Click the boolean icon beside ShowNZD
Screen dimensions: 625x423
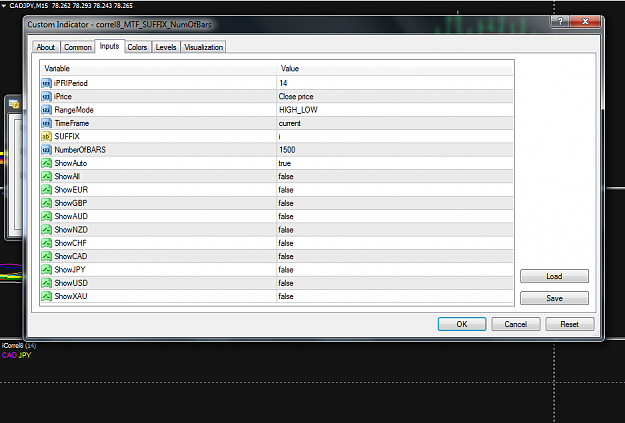47,230
